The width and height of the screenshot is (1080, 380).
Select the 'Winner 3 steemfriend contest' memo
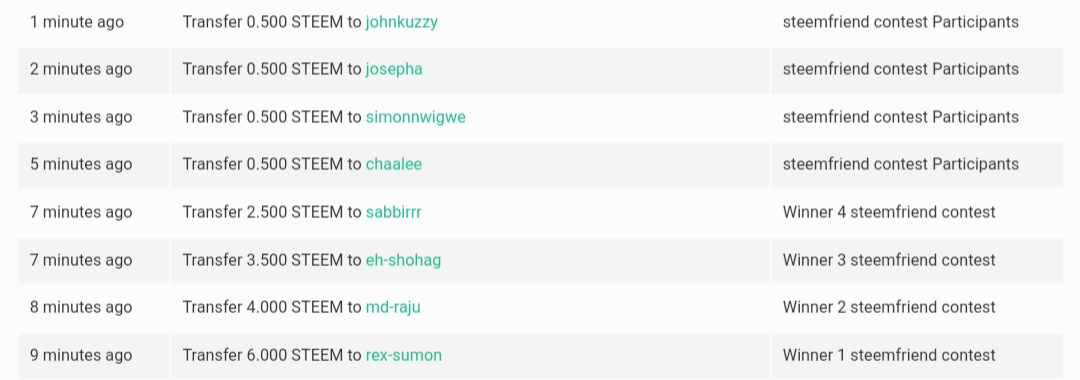coord(889,260)
